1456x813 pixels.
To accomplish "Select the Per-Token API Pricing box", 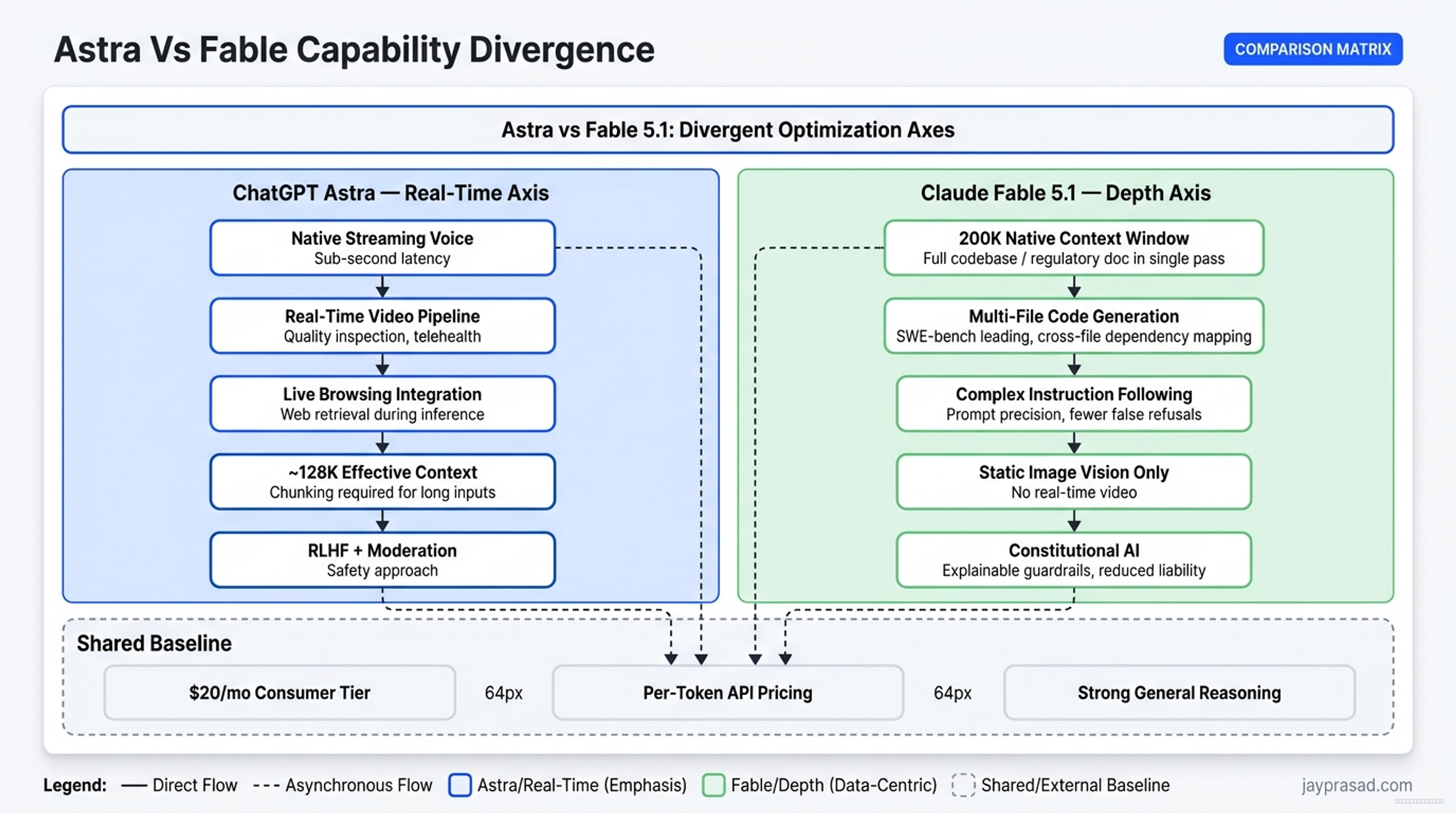I will tap(728, 693).
